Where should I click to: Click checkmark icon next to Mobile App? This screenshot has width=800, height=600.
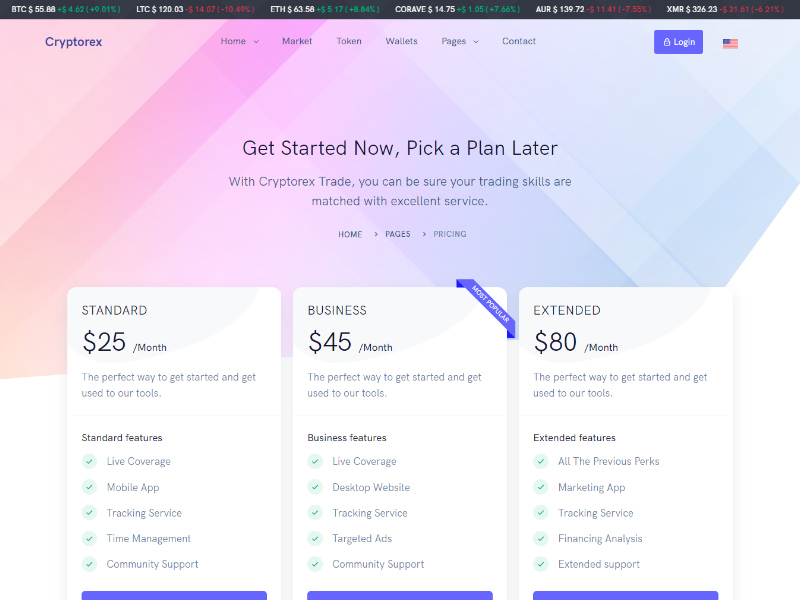coord(89,487)
